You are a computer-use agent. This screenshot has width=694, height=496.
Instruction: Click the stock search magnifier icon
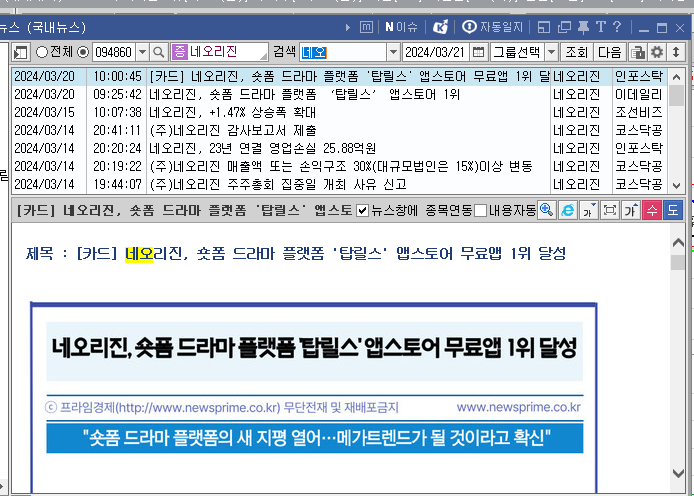pos(159,52)
